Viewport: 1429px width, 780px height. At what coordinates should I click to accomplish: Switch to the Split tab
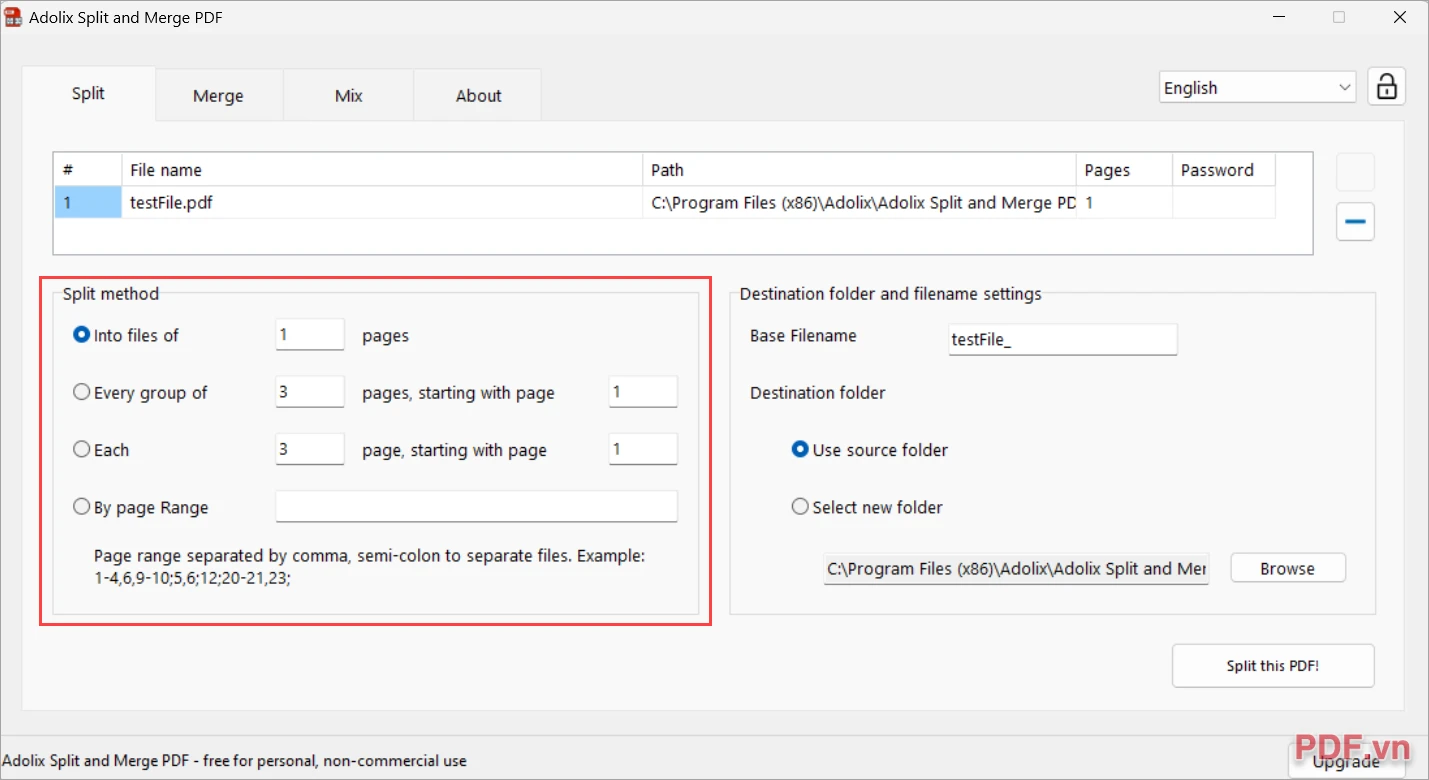click(88, 94)
